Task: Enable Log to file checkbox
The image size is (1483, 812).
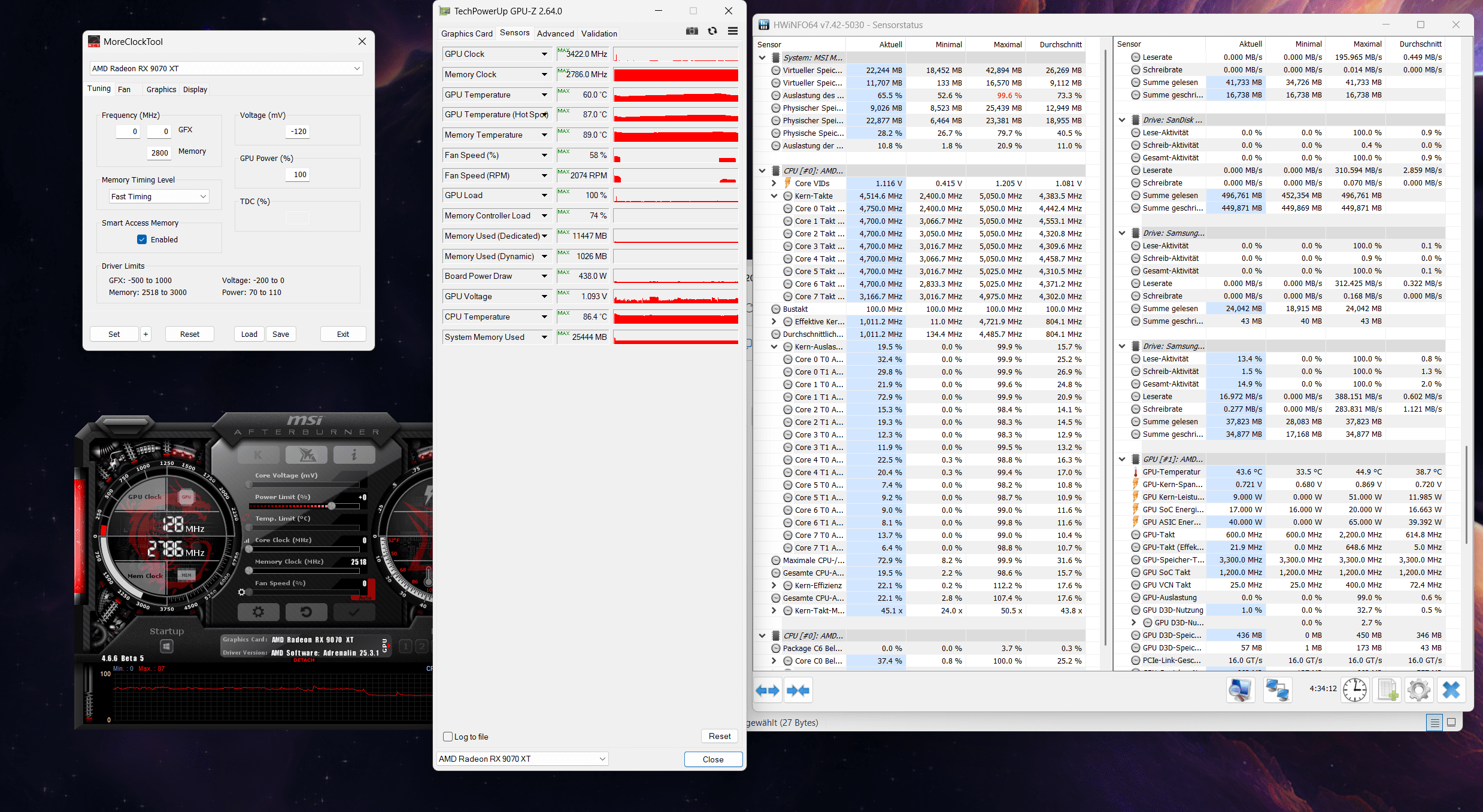Action: coord(448,737)
